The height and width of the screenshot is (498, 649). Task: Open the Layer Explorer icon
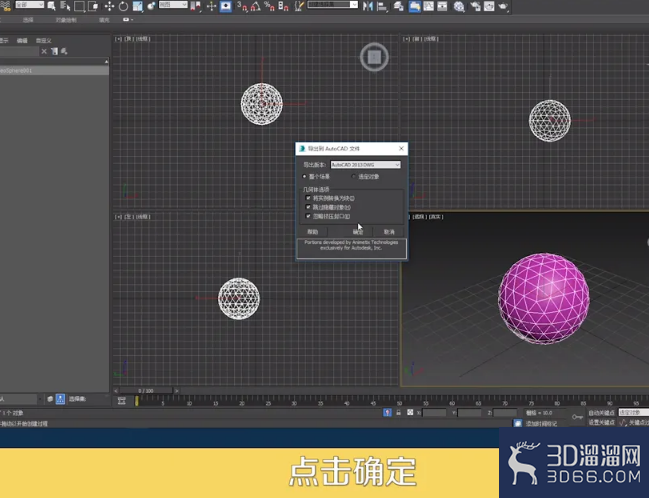point(399,6)
